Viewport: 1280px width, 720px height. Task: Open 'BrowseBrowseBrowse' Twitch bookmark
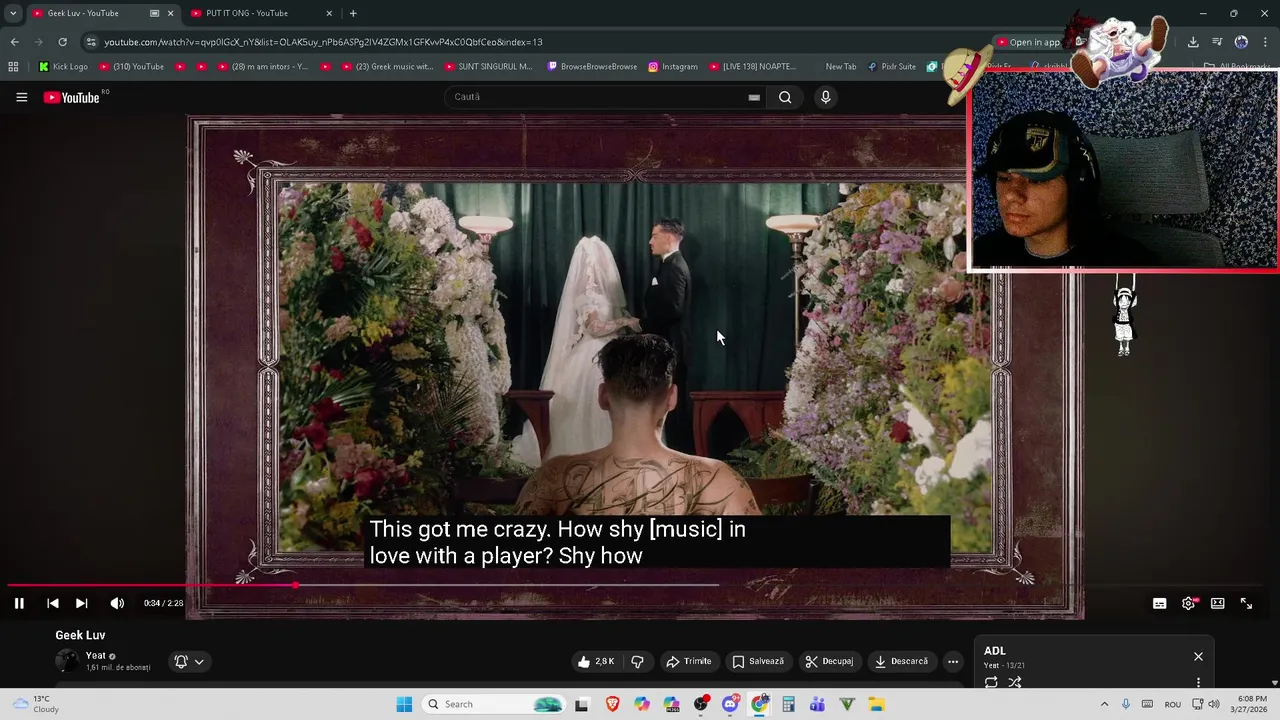pyautogui.click(x=592, y=67)
